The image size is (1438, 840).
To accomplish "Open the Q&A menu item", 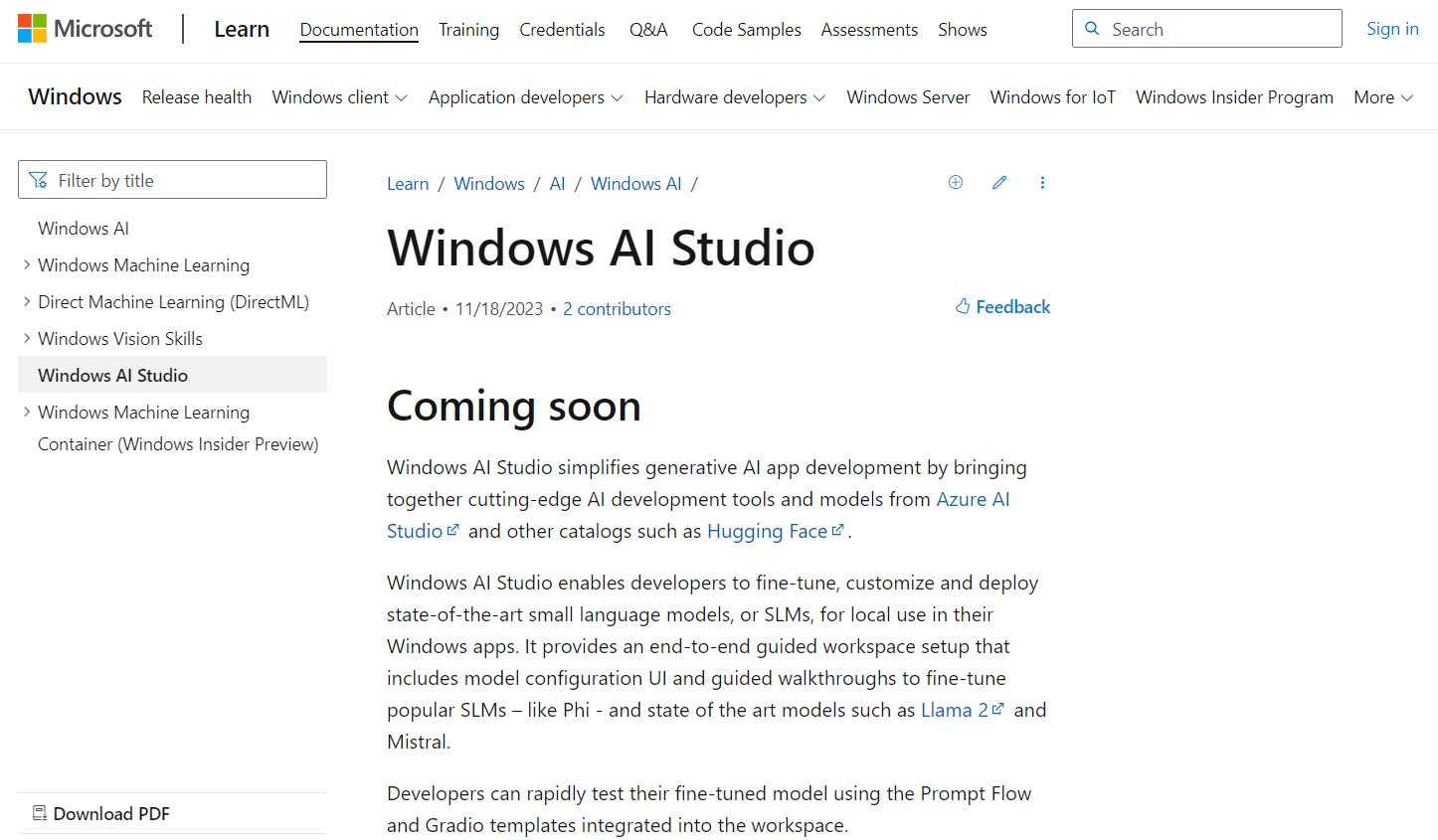I will [647, 30].
